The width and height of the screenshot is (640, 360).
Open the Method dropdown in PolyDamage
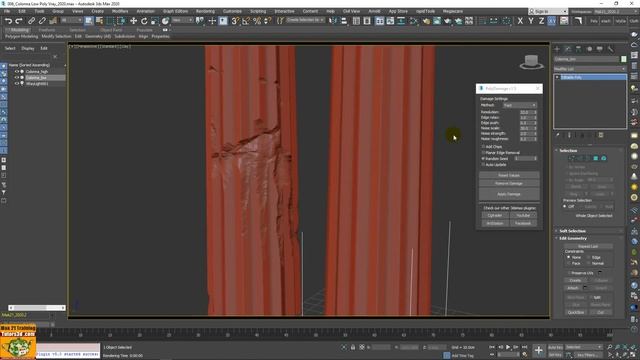519,105
